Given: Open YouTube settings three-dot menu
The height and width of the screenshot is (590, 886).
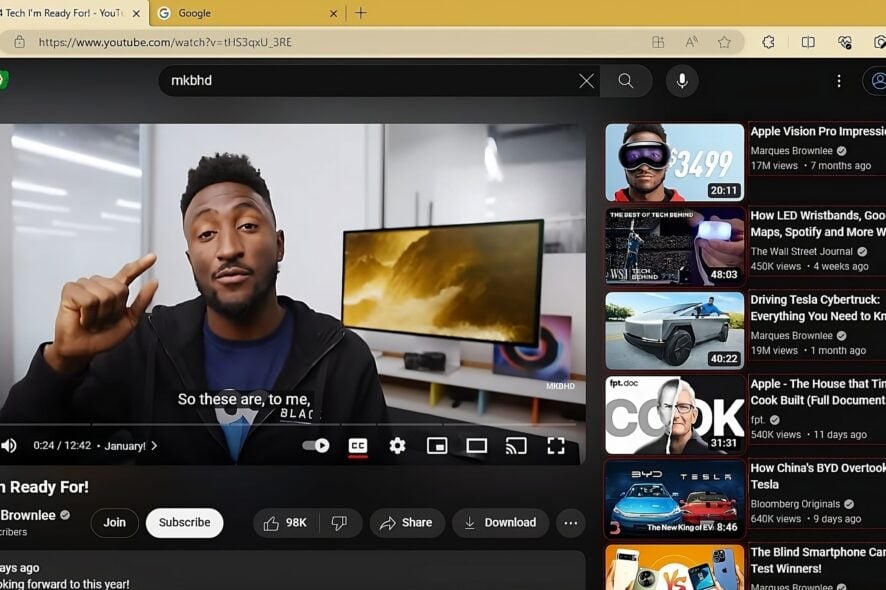Looking at the screenshot, I should 838,81.
